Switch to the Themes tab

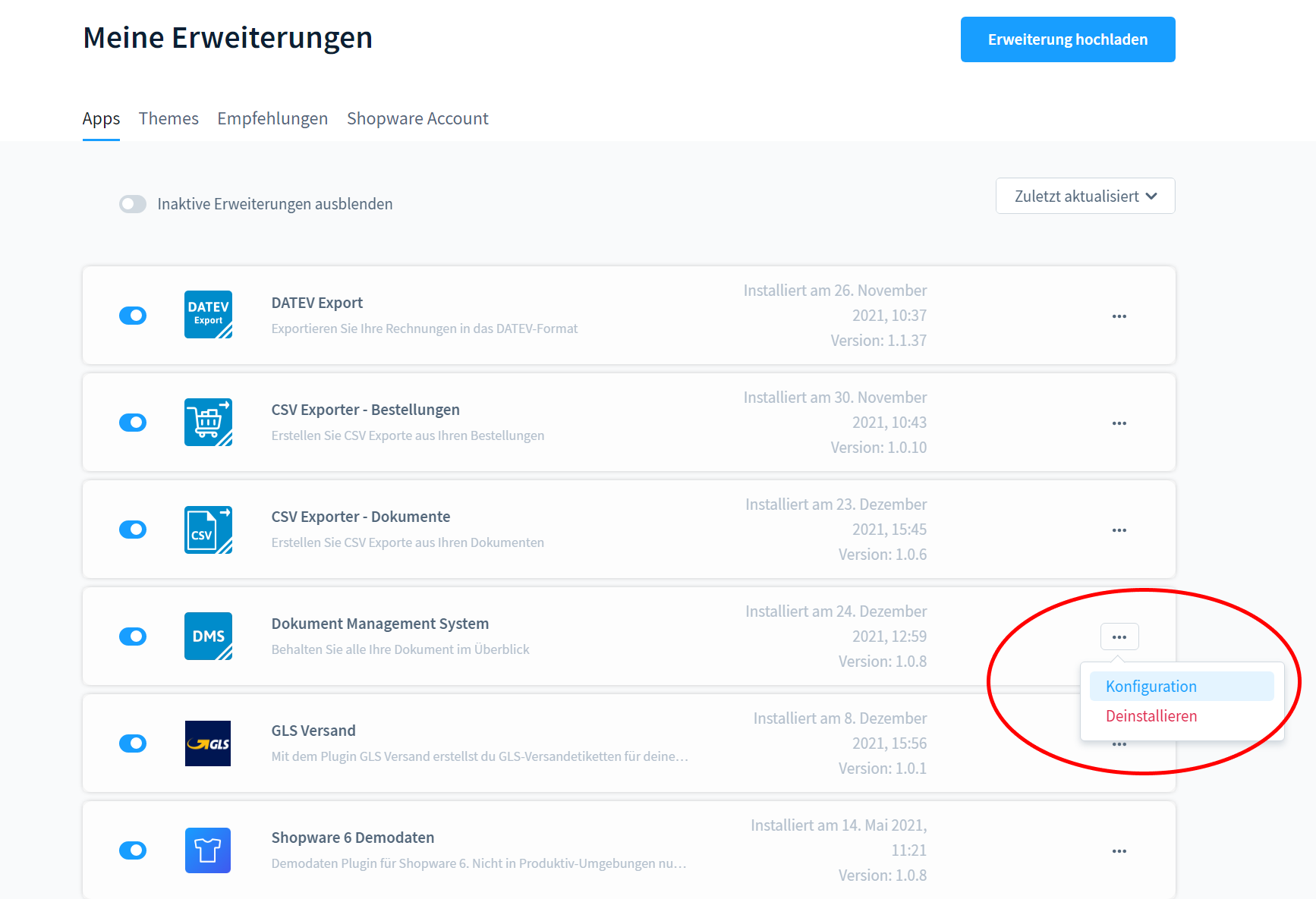168,119
